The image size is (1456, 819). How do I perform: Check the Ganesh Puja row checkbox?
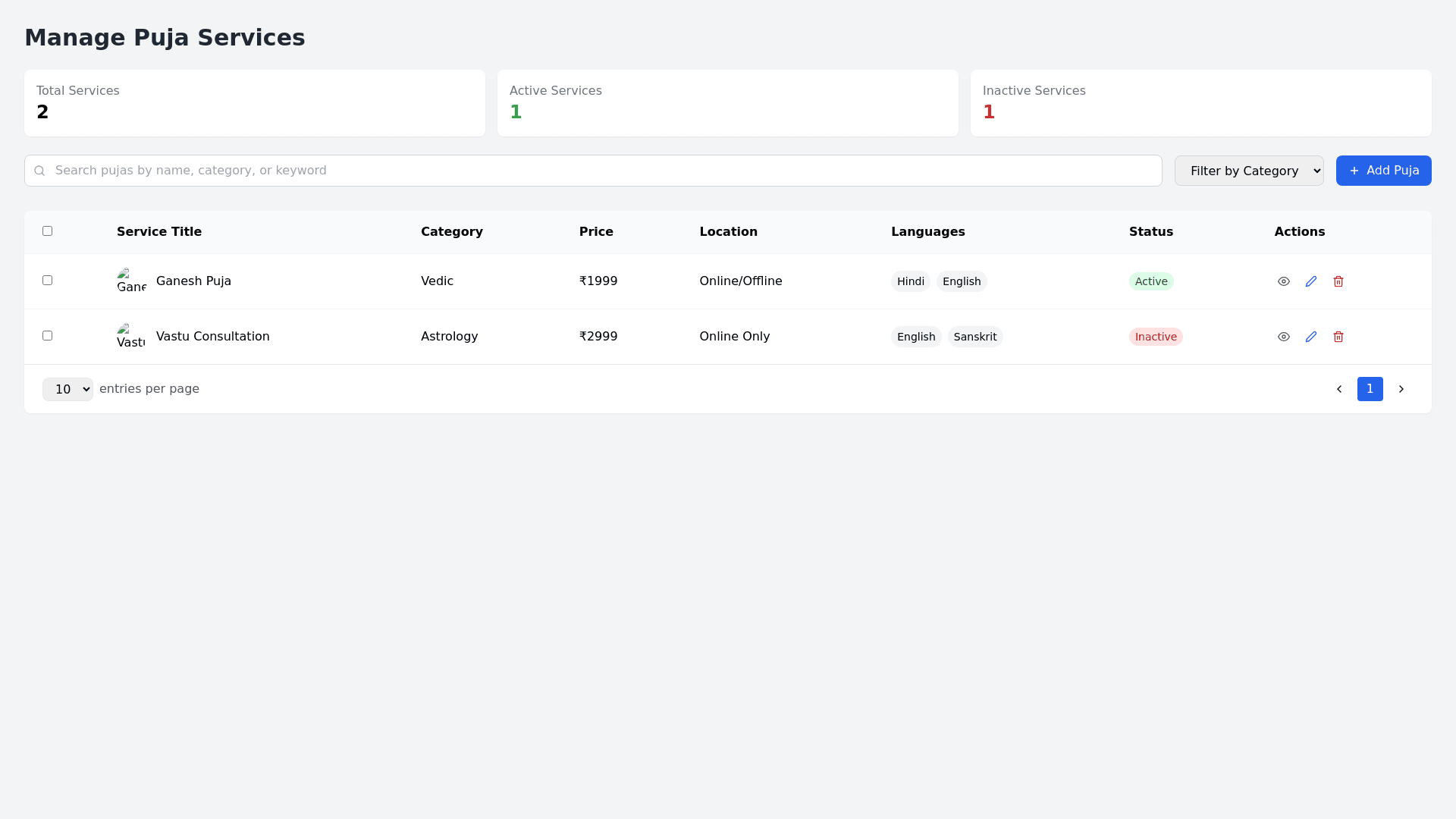pos(47,280)
